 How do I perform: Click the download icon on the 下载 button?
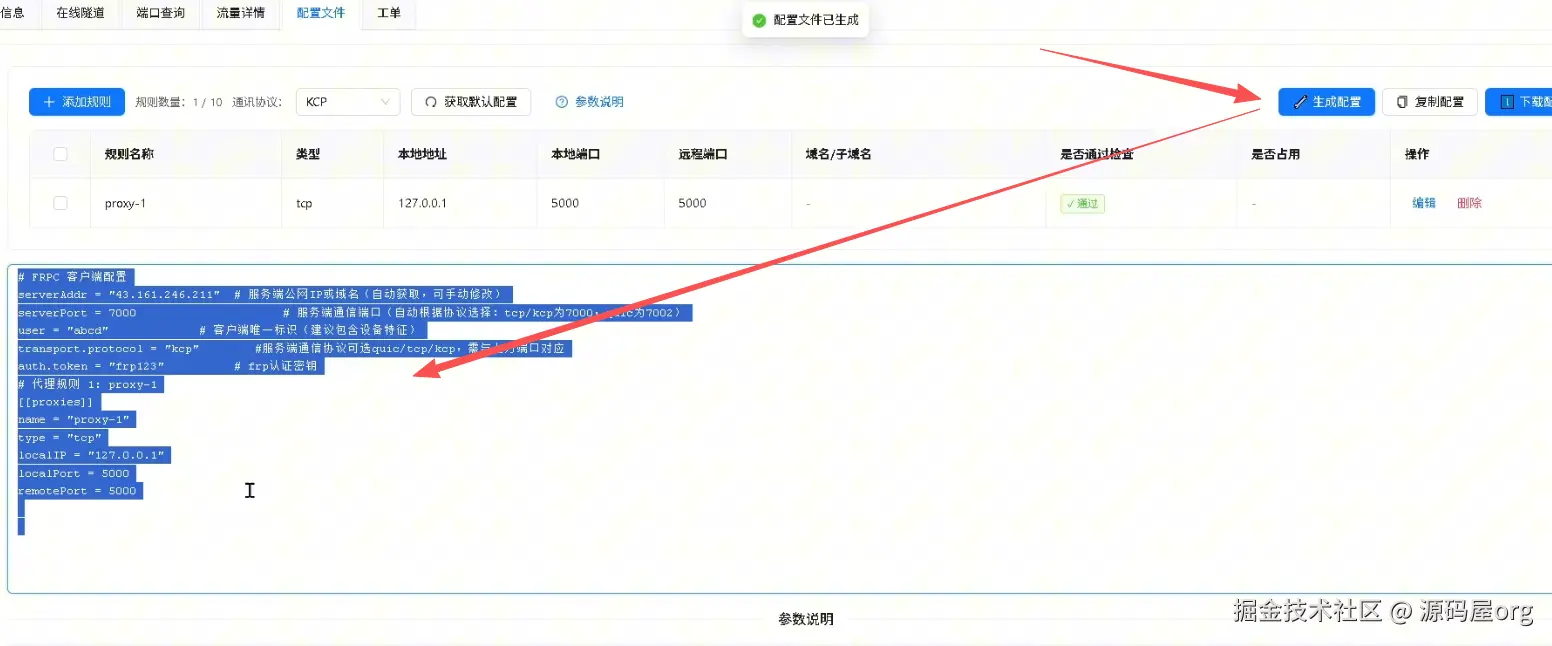pyautogui.click(x=1507, y=102)
